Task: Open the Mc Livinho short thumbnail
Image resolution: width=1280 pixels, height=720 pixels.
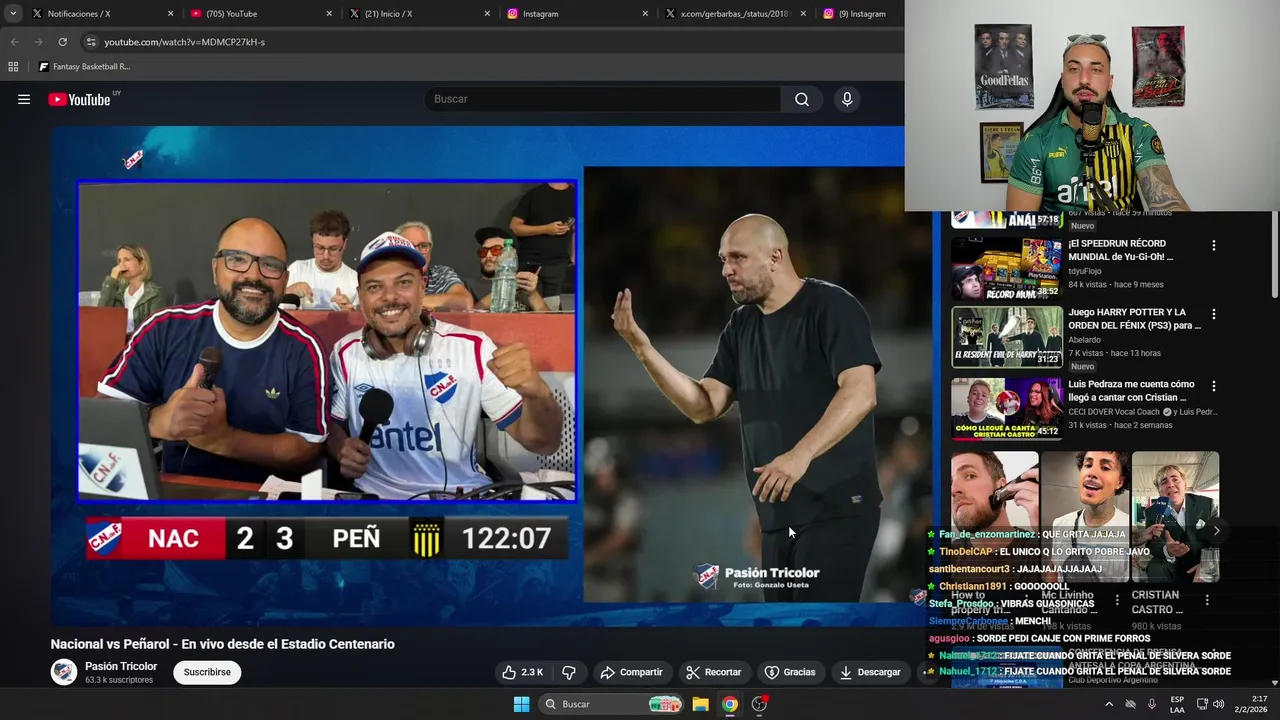Action: [1084, 516]
